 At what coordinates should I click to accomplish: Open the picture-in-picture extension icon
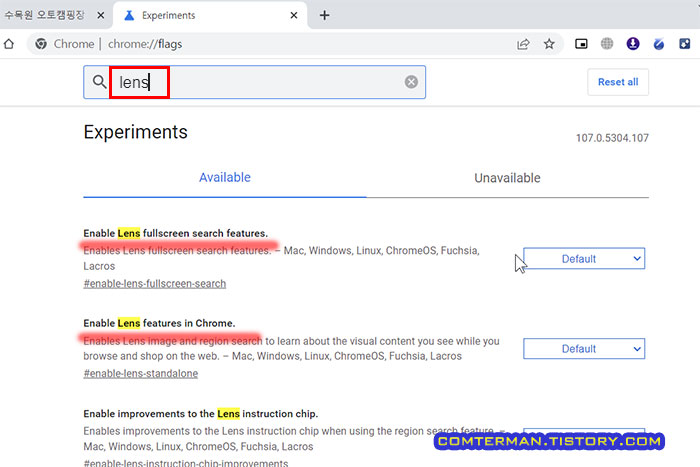click(581, 44)
